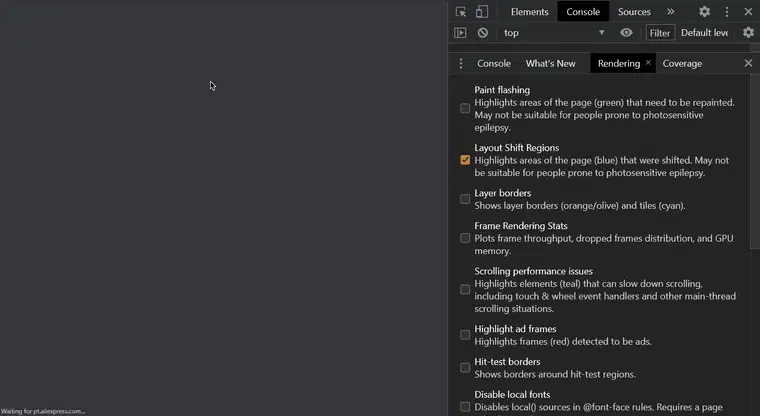Close the Rendering tab
The image size is (760, 416).
click(648, 63)
